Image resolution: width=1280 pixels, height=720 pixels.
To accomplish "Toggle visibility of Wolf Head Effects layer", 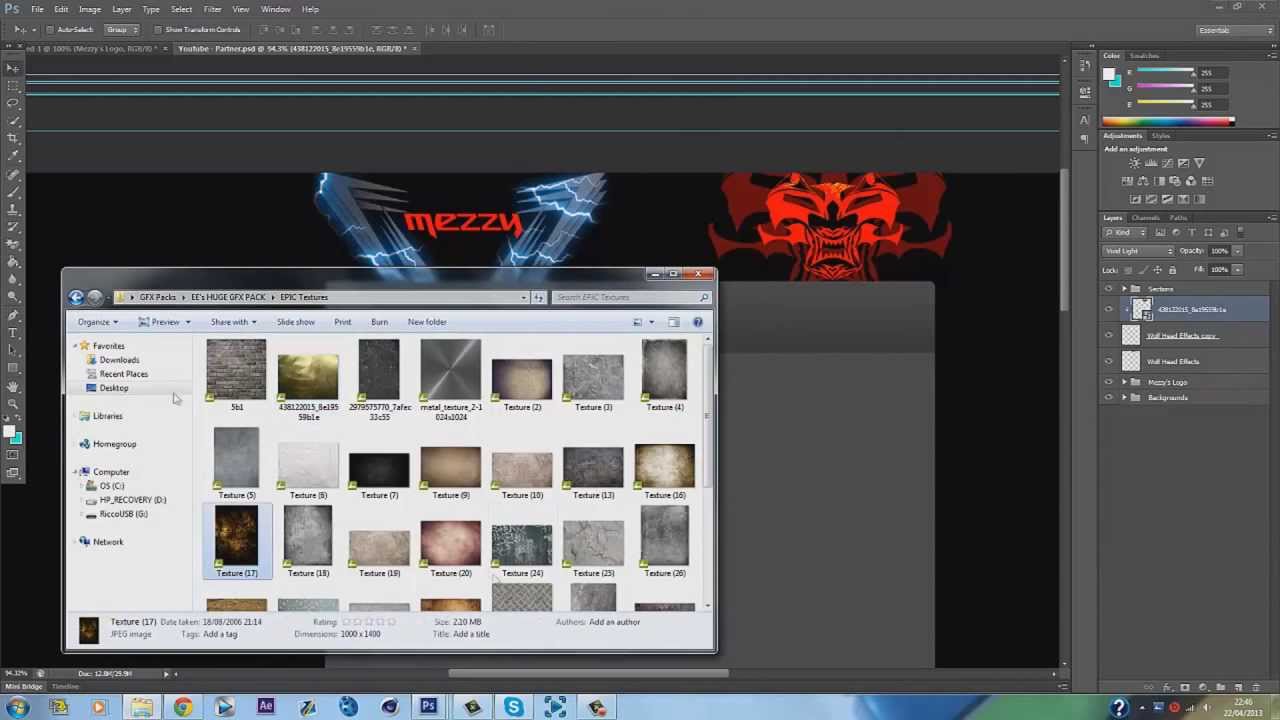I will click(1108, 361).
